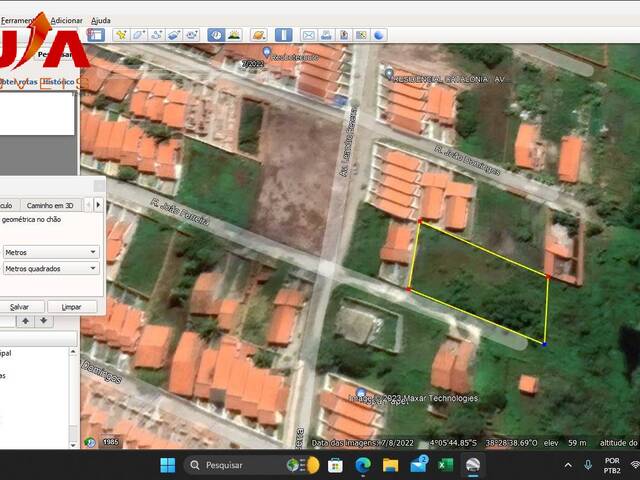Open Excel from the taskbar

(445, 465)
